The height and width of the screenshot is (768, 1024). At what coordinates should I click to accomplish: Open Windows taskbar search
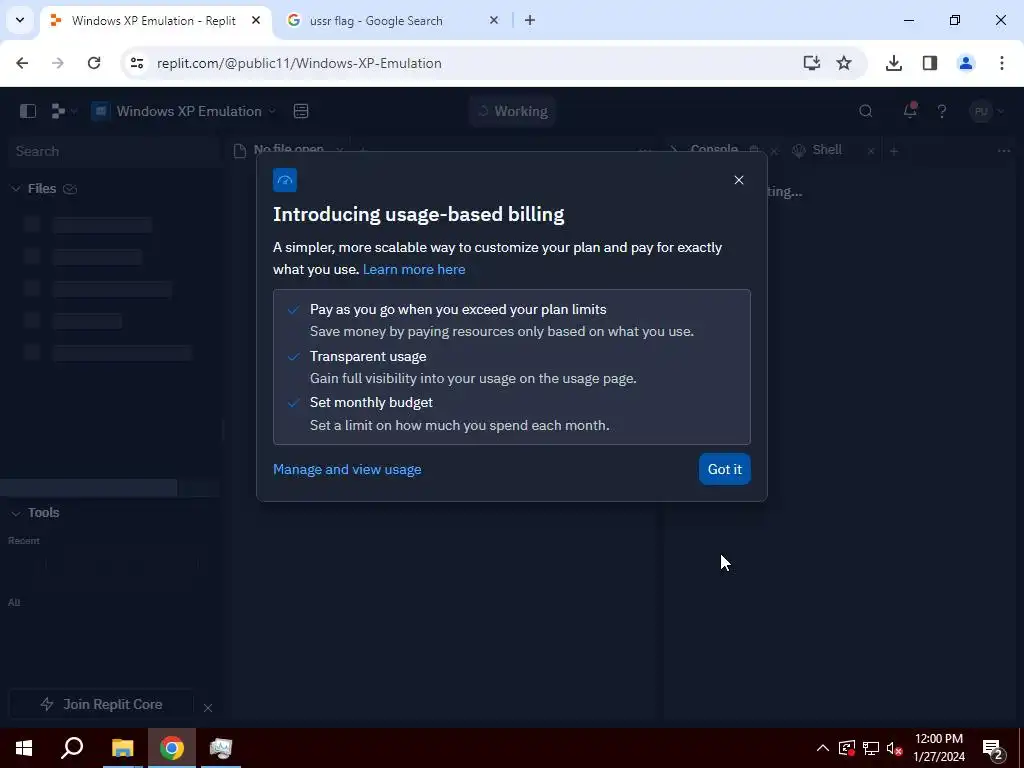72,748
